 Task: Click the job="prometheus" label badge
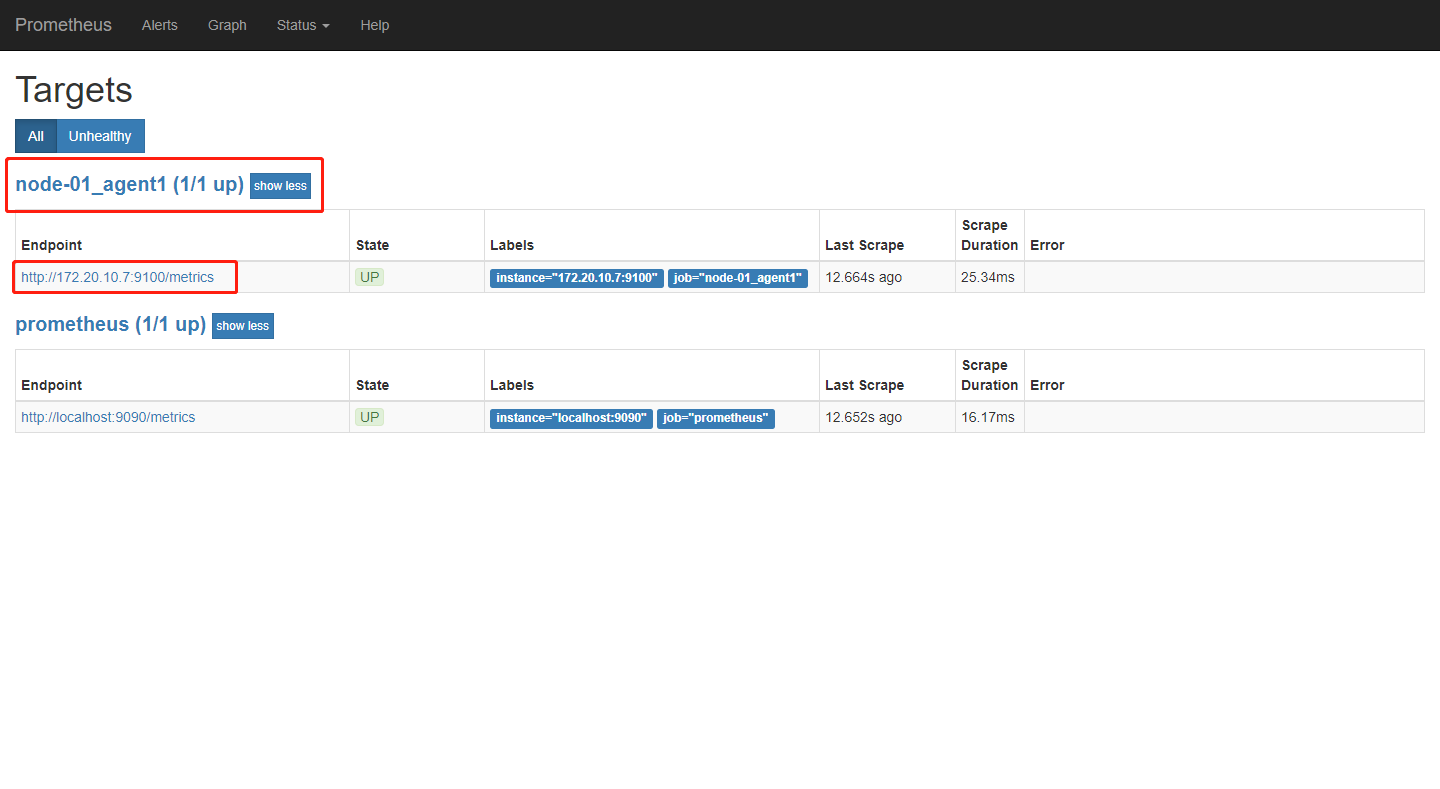click(x=716, y=418)
